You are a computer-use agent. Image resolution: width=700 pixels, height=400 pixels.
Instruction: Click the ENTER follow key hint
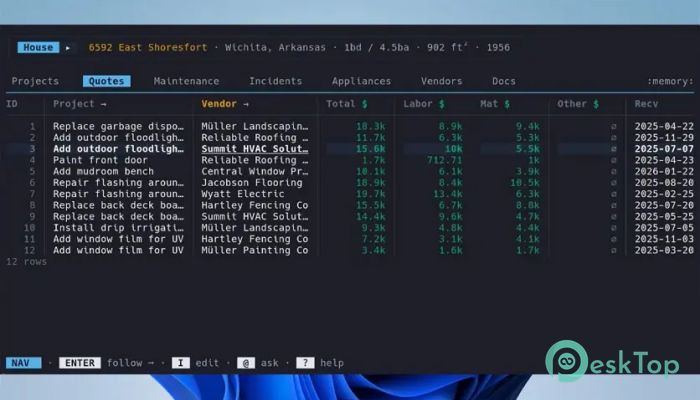tap(107, 363)
